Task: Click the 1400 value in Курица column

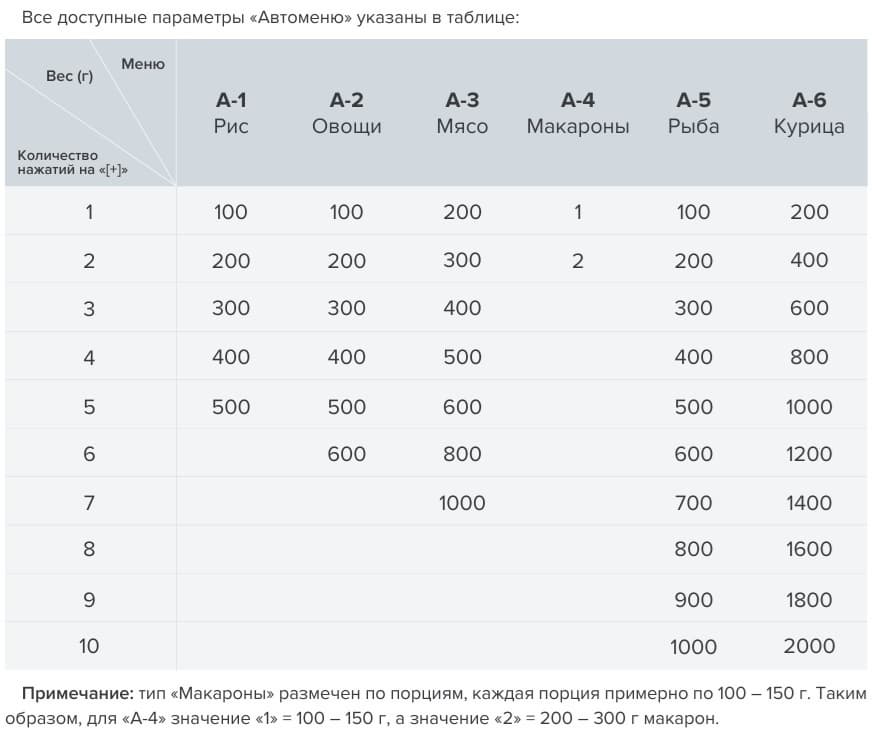Action: point(809,503)
